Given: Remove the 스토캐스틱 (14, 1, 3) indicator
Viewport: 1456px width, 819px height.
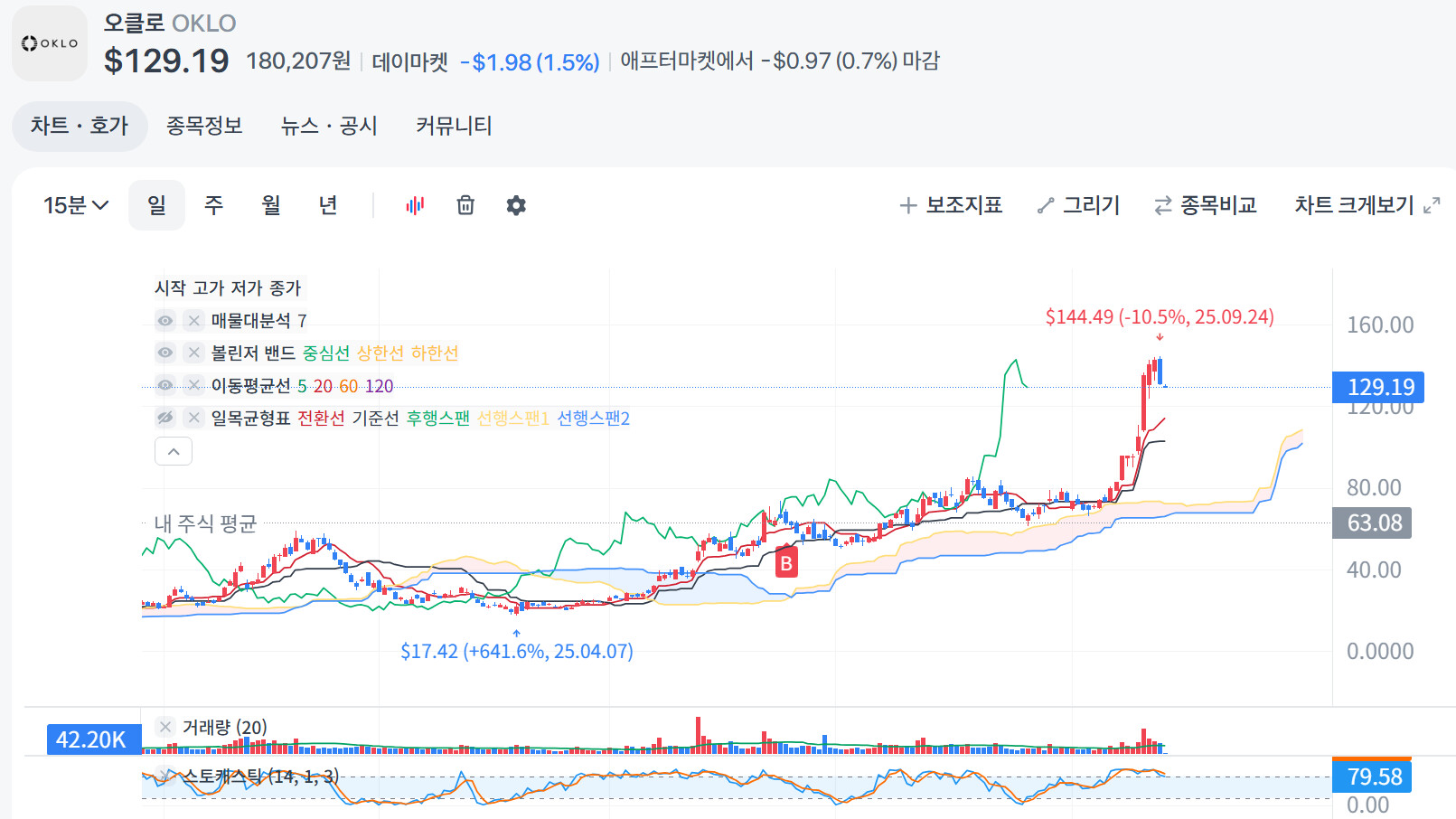Looking at the screenshot, I should click(x=164, y=776).
